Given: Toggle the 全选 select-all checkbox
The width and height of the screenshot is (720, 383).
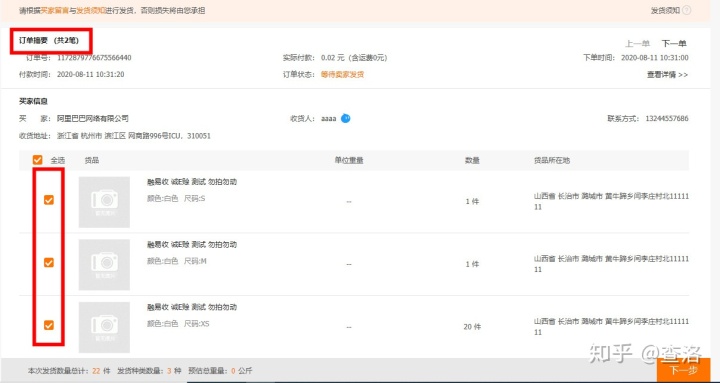Looking at the screenshot, I should point(38,160).
